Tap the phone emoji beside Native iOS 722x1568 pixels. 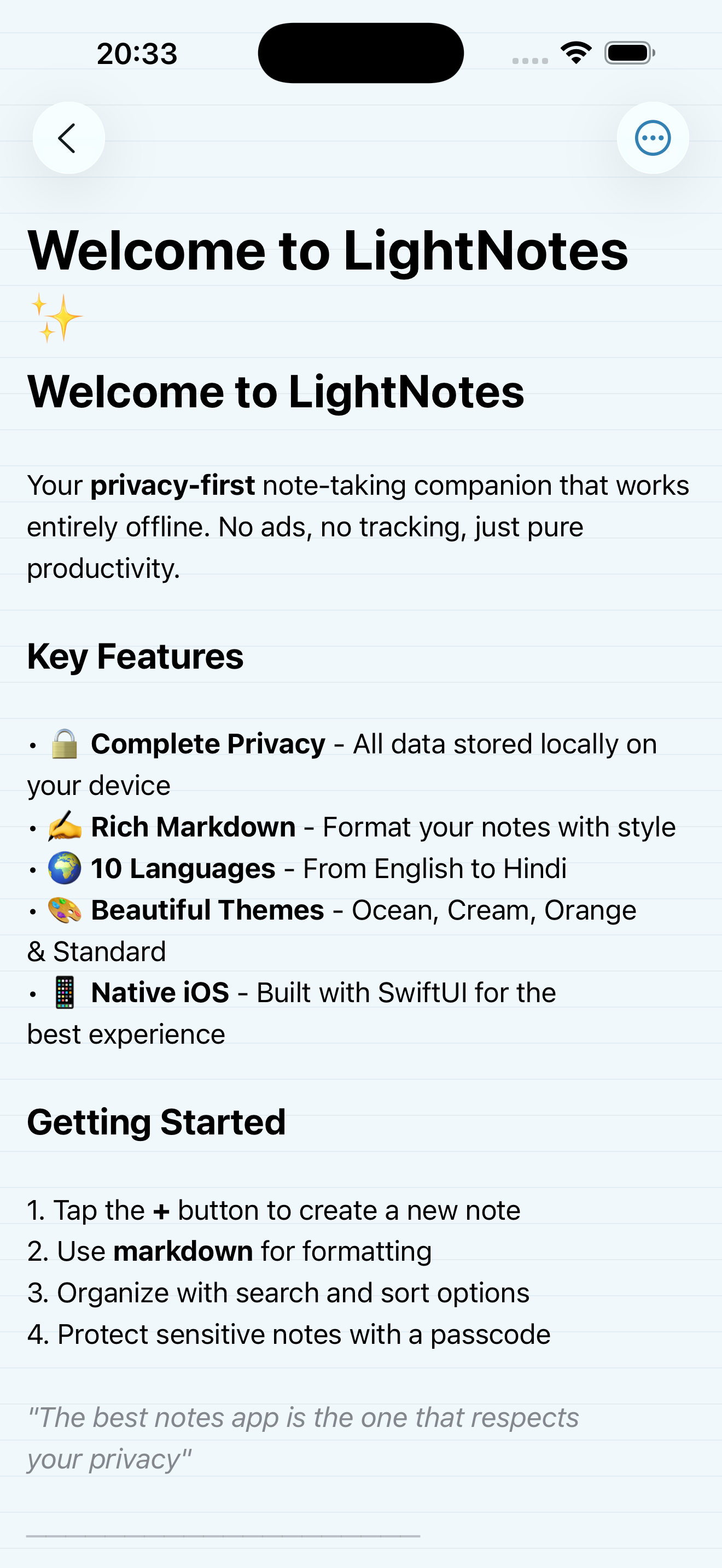[65, 992]
